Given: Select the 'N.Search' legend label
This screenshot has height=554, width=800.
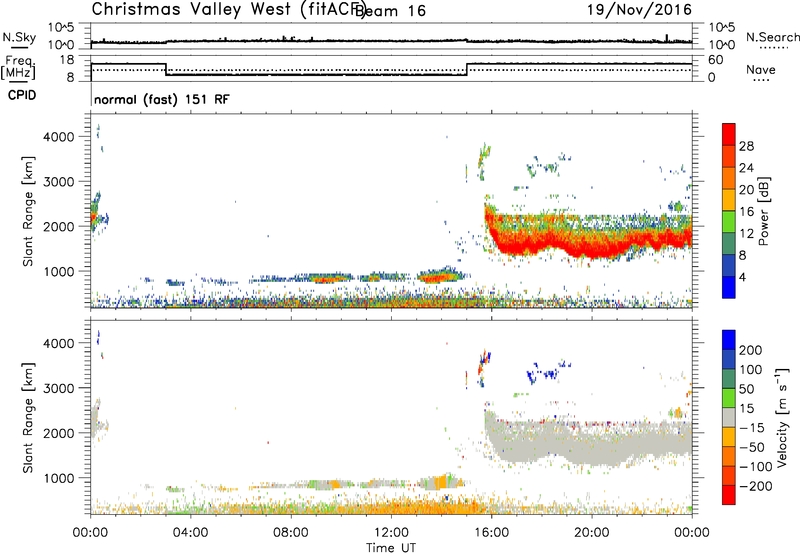Looking at the screenshot, I should 773,37.
